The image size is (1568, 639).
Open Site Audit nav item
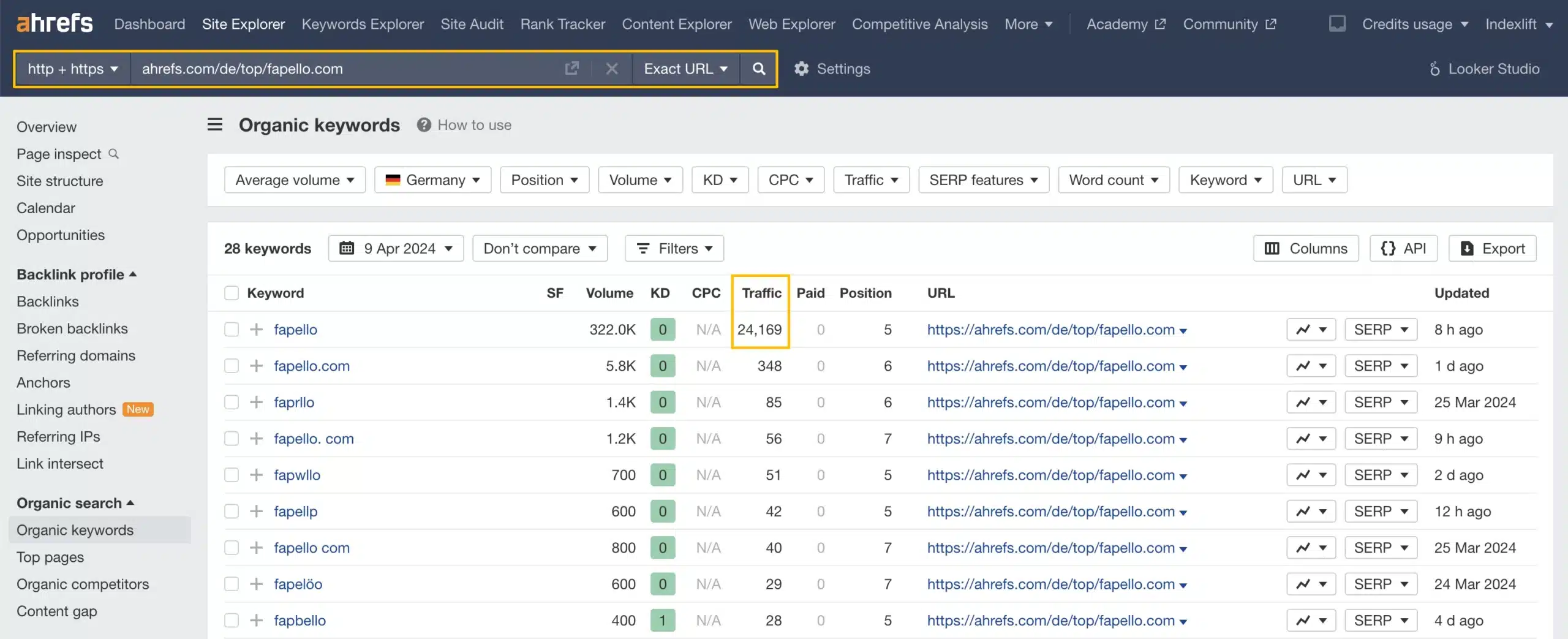[472, 24]
